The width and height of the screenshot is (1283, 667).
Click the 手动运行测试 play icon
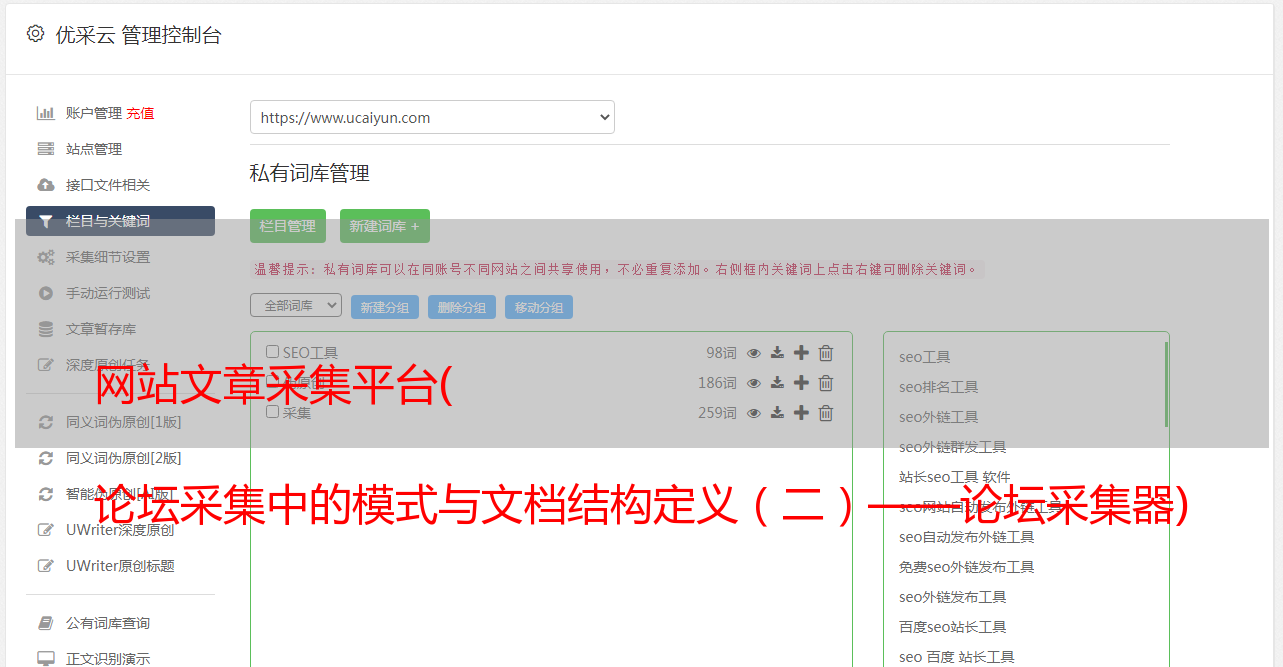[46, 293]
